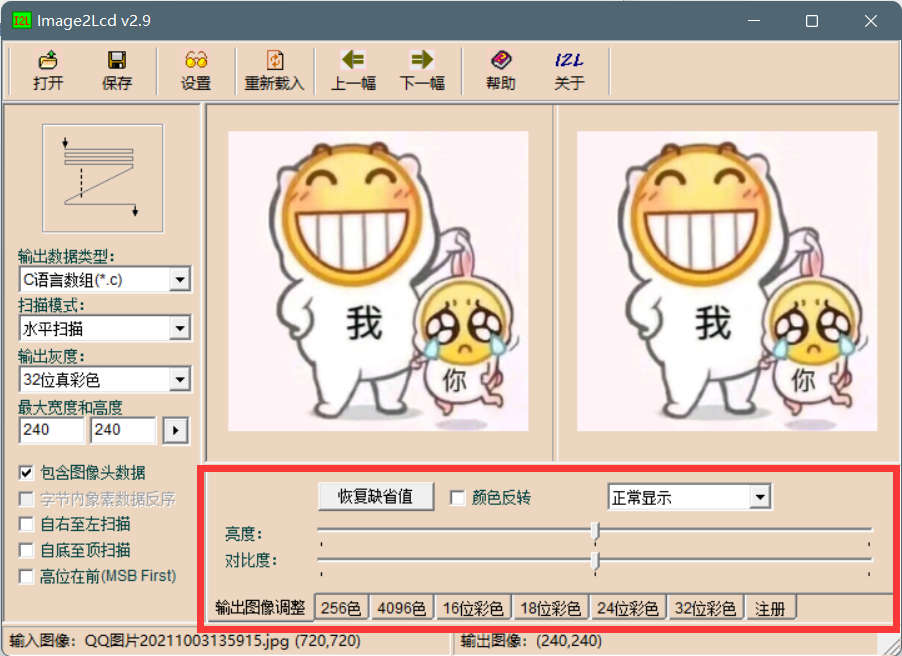
Task: Click the 最大宽度和高度 label
Action: coord(70,408)
